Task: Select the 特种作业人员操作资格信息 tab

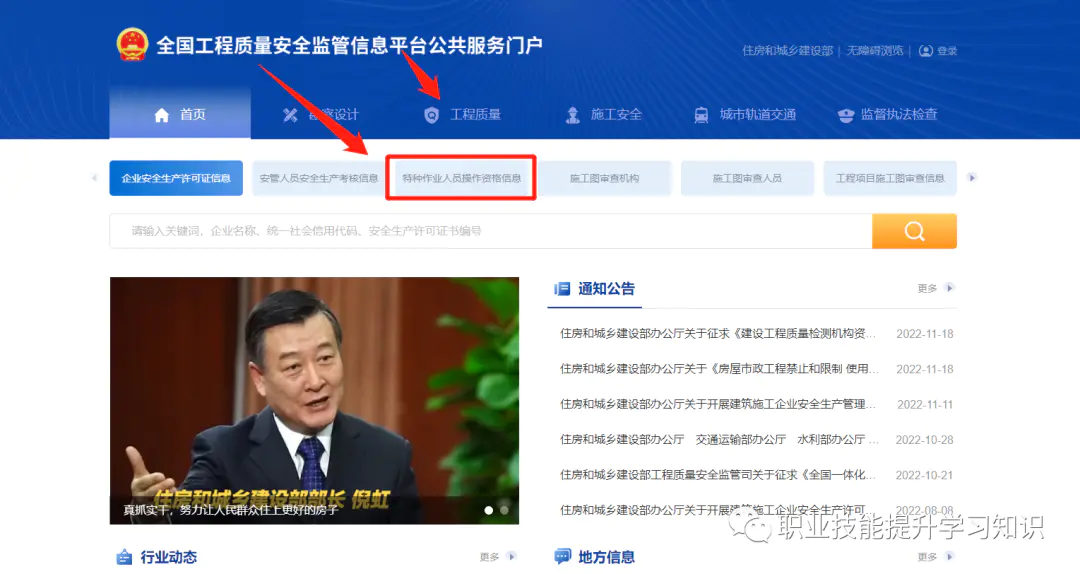Action: (461, 179)
